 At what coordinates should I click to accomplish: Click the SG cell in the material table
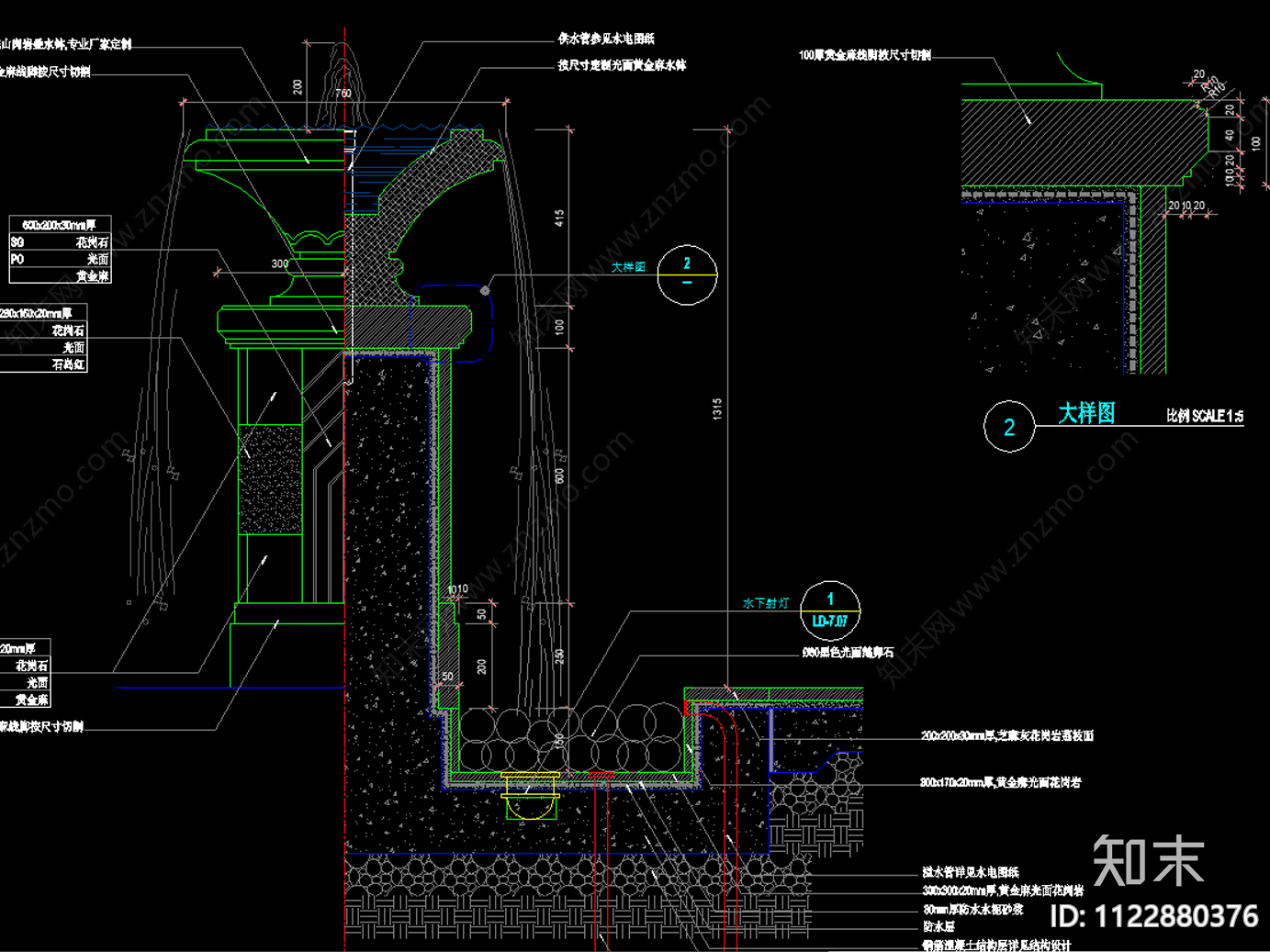[x=17, y=242]
